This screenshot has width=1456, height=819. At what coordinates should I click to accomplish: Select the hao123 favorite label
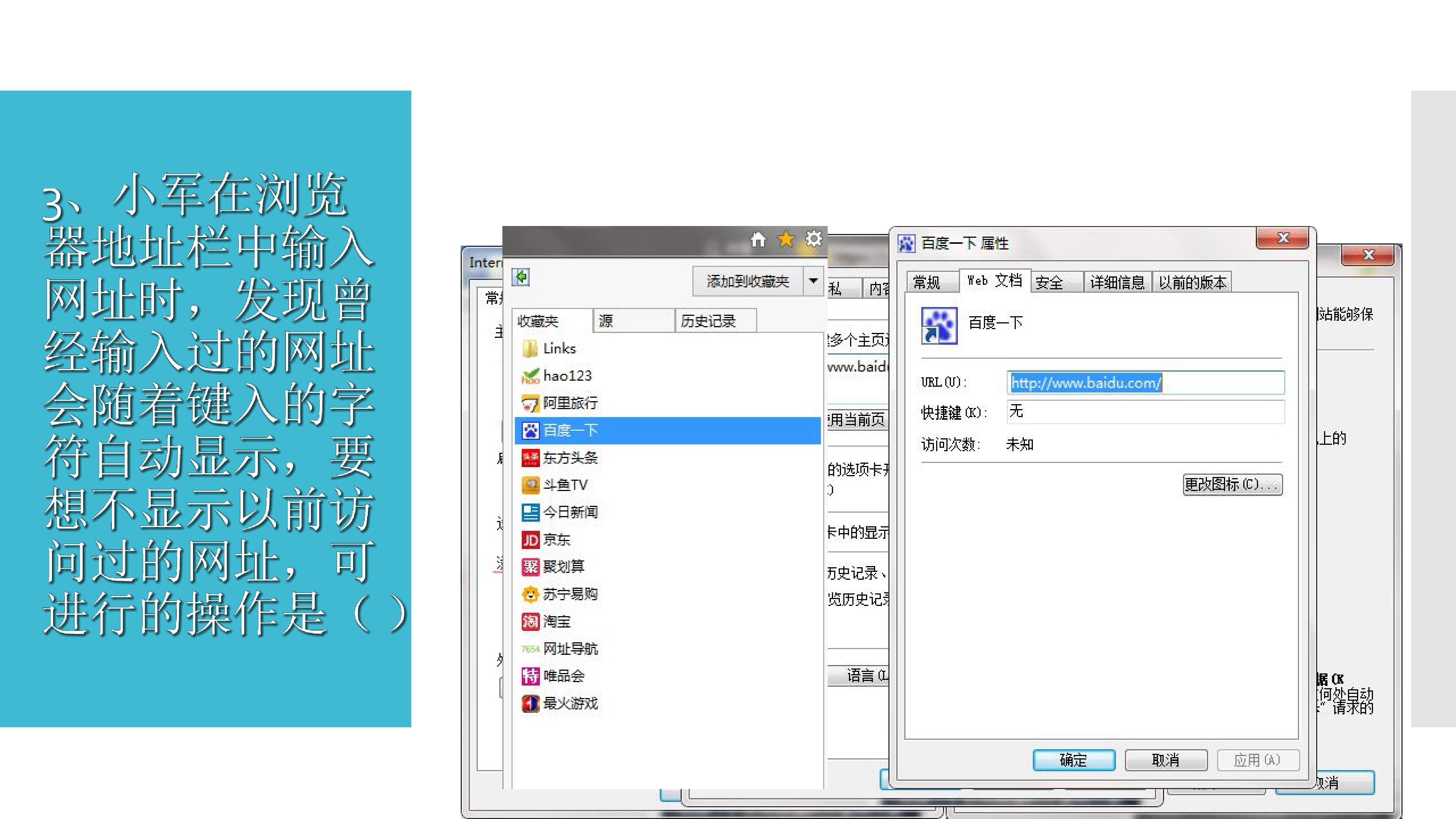(568, 376)
